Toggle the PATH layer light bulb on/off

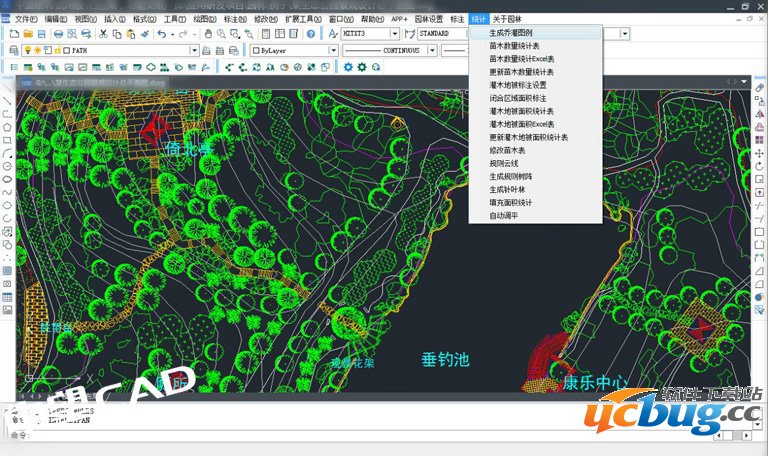coord(27,49)
